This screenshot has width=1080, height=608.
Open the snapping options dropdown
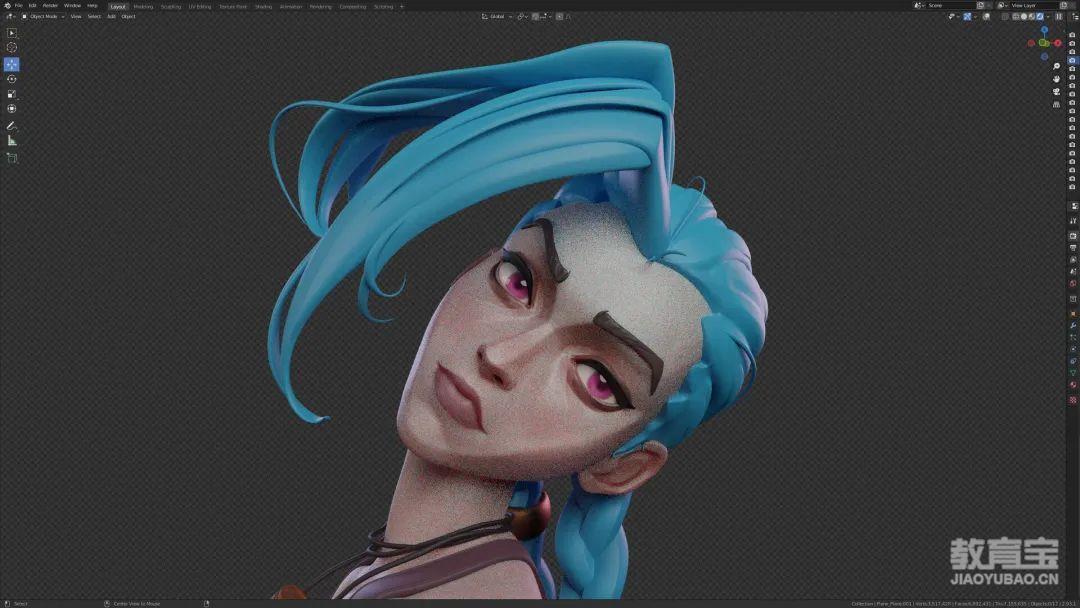(x=544, y=17)
